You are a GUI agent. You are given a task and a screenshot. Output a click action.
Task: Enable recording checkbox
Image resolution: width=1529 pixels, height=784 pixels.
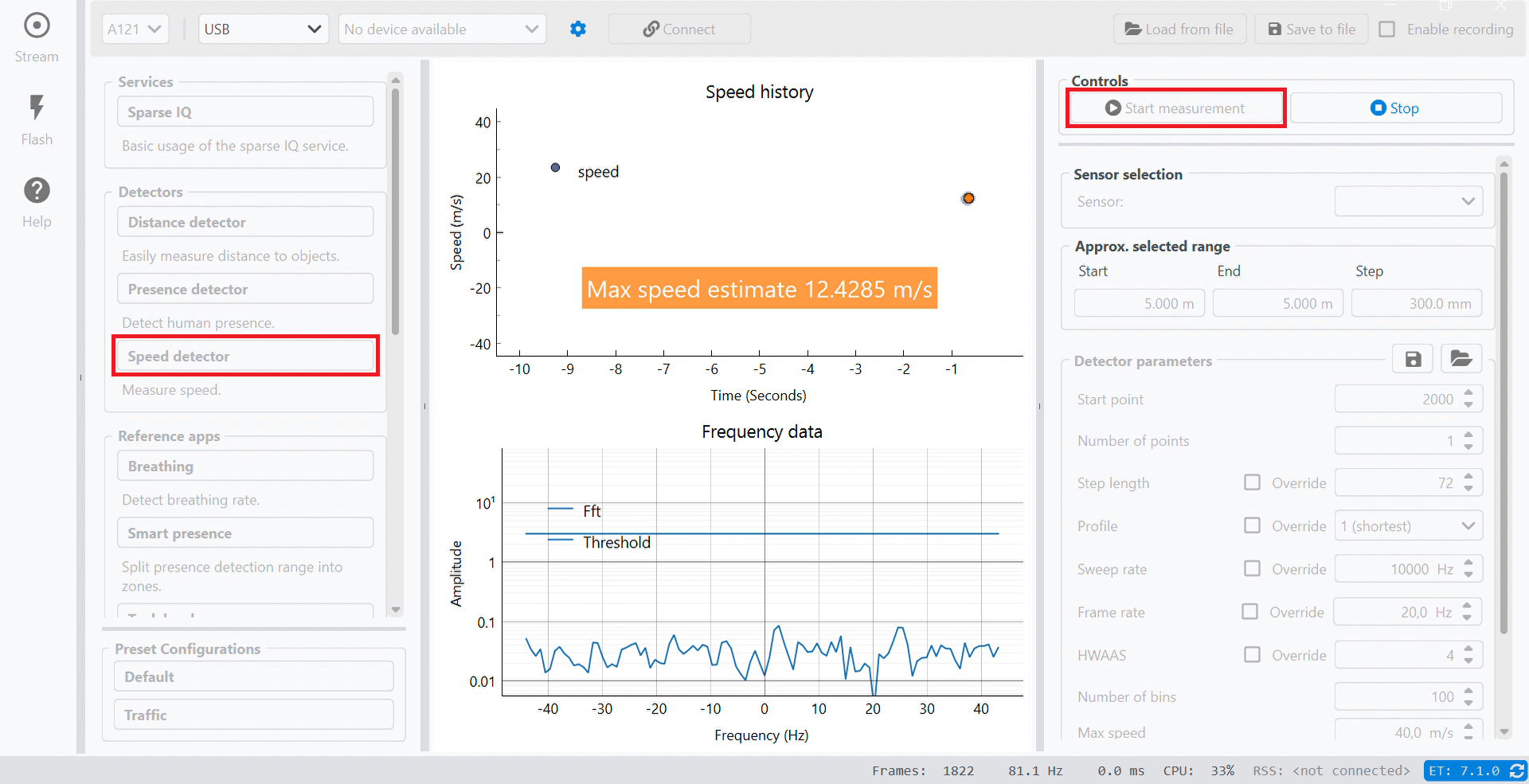coord(1387,29)
